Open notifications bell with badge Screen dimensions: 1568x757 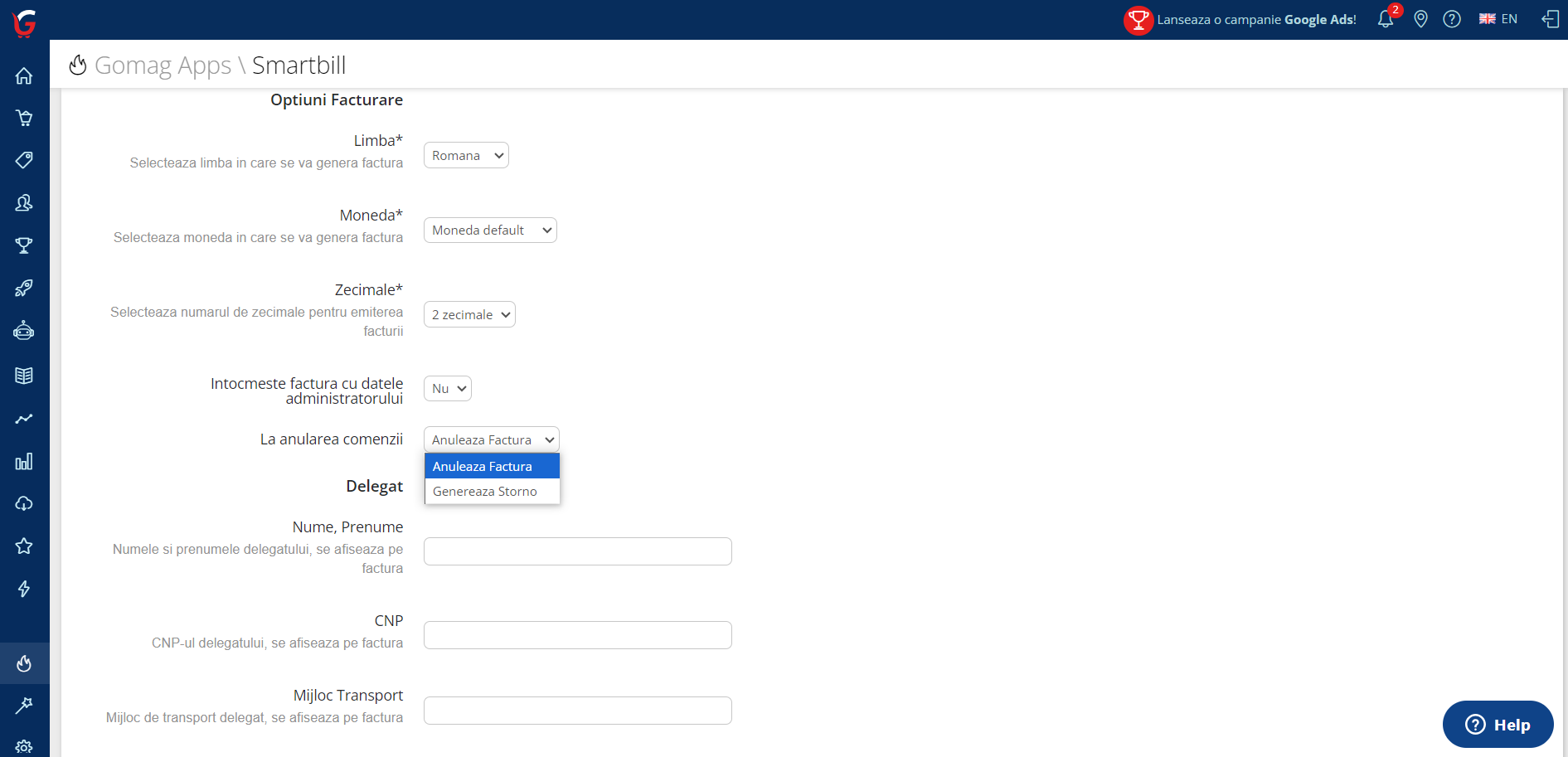pyautogui.click(x=1386, y=18)
